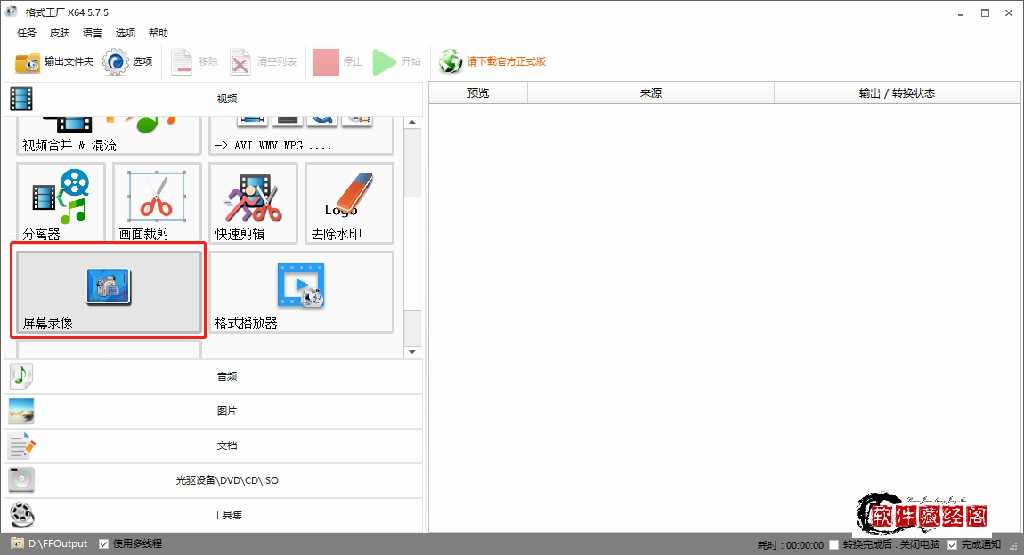
Task: Launch the 格式播放器 player
Action: [301, 292]
